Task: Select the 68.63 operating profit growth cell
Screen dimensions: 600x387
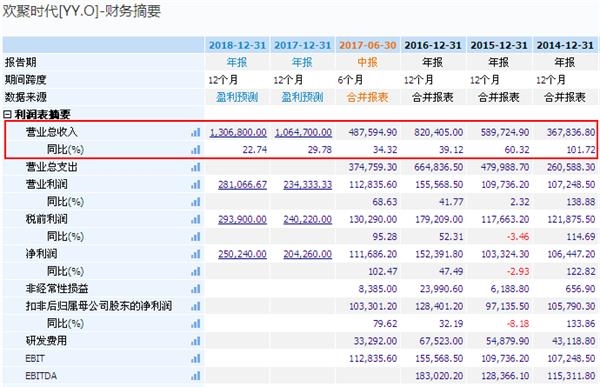Action: point(385,202)
